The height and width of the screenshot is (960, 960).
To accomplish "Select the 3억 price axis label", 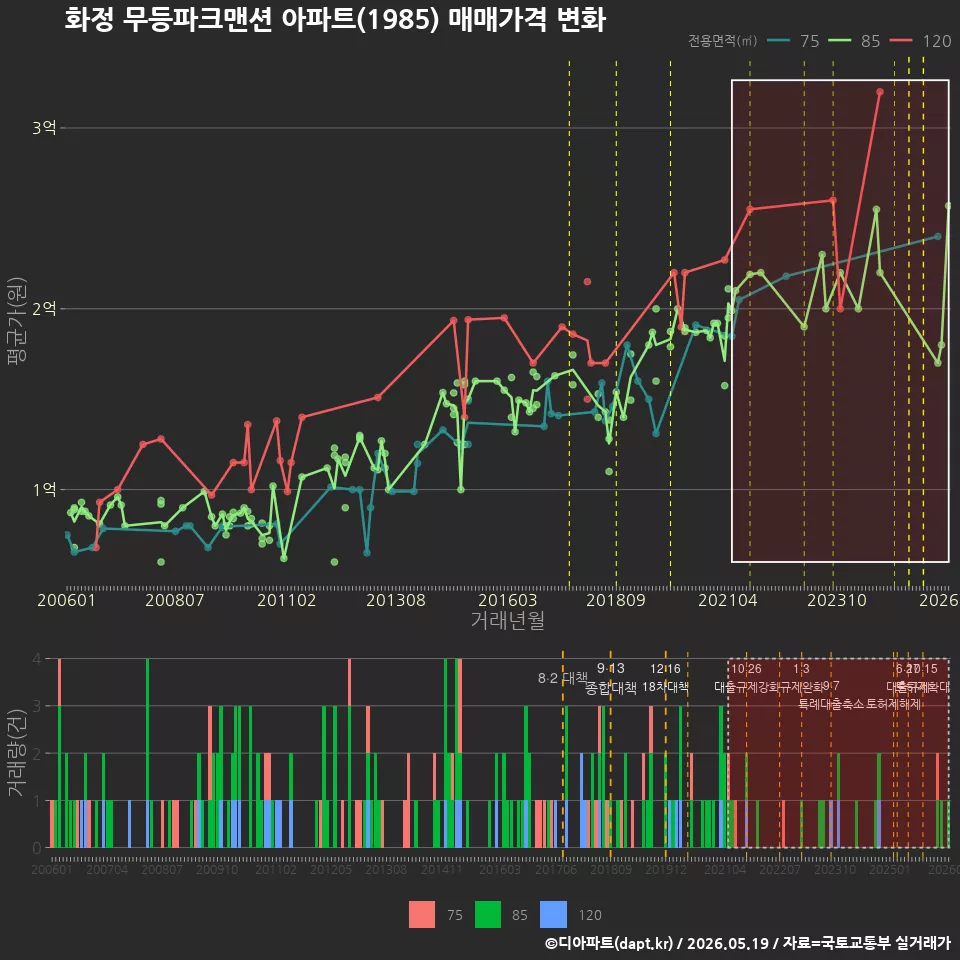I will 44,127.
